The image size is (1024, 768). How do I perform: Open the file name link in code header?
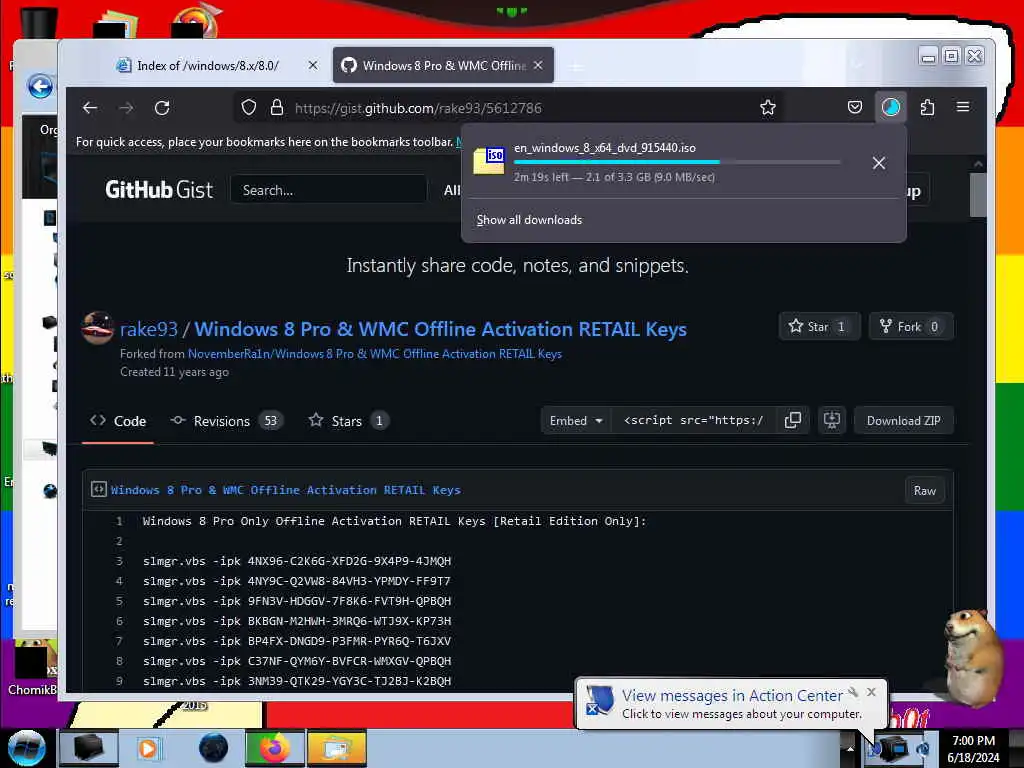(x=285, y=490)
